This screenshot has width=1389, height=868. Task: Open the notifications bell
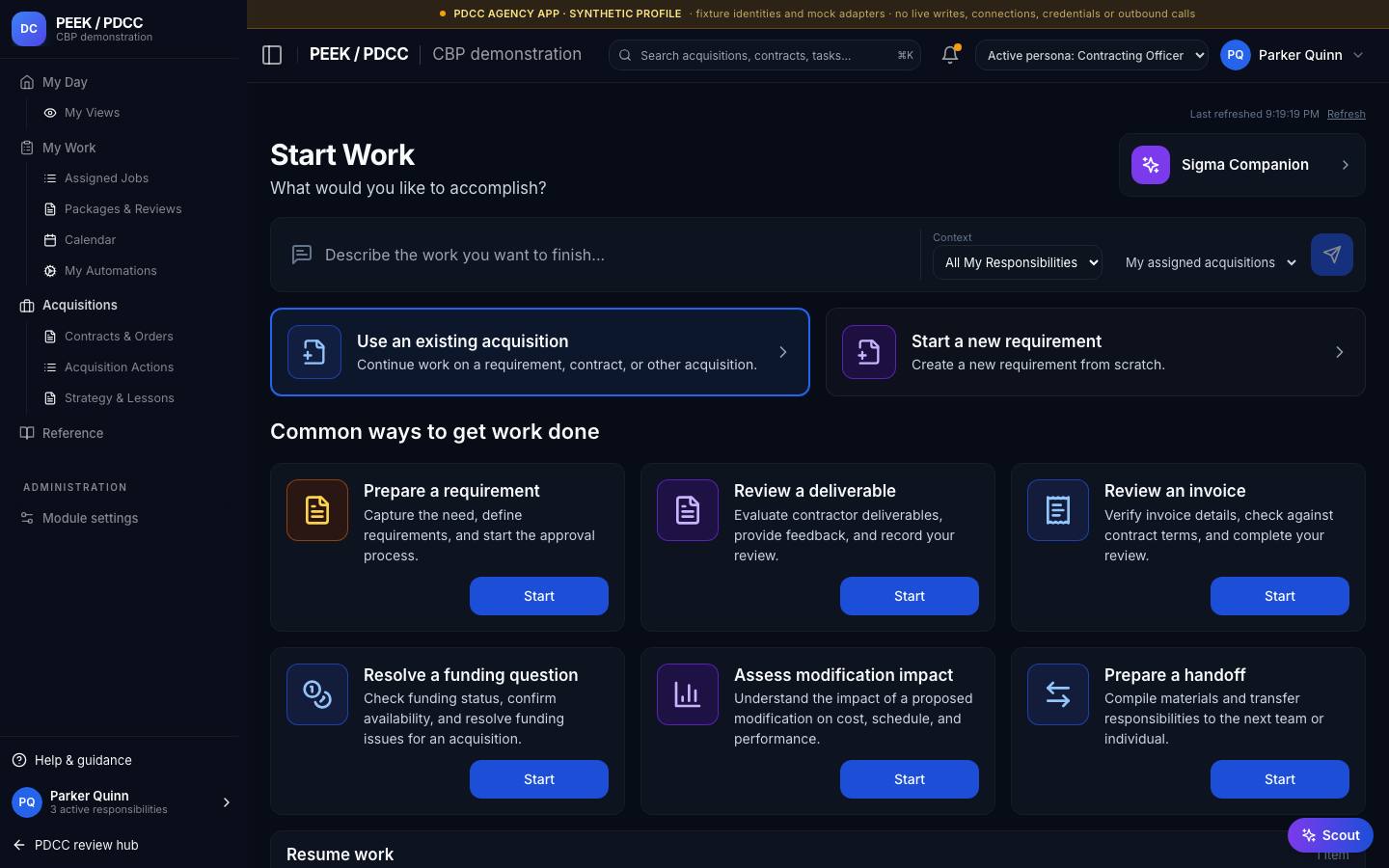(950, 55)
